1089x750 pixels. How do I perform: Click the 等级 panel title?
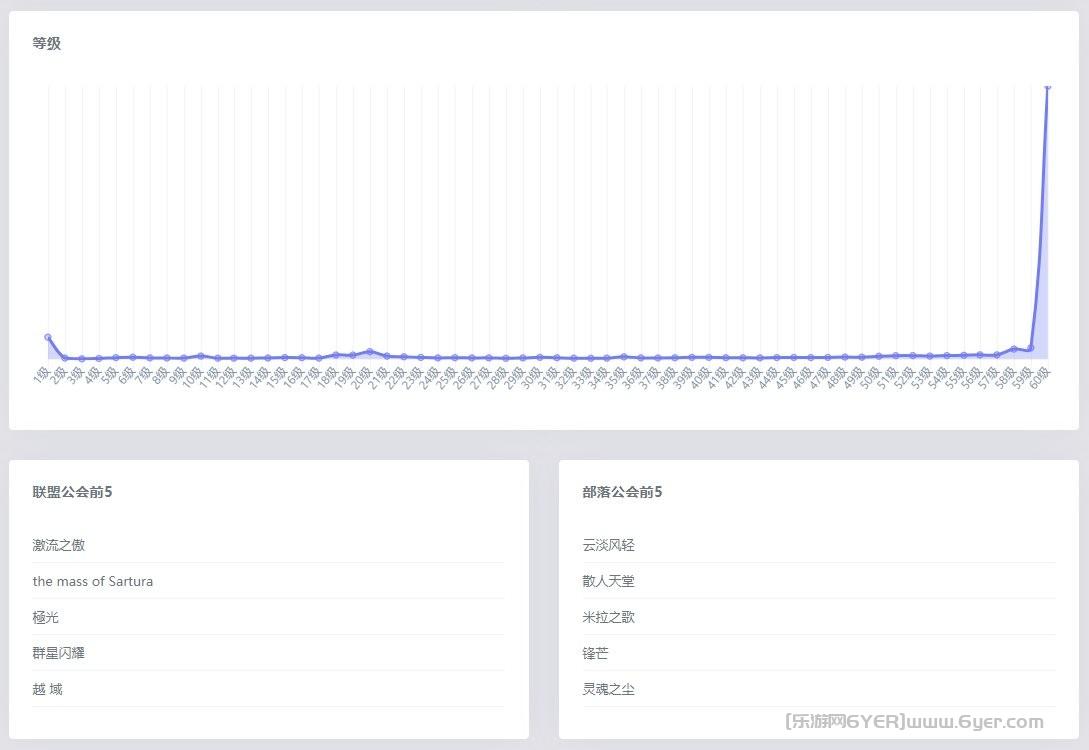click(x=48, y=43)
